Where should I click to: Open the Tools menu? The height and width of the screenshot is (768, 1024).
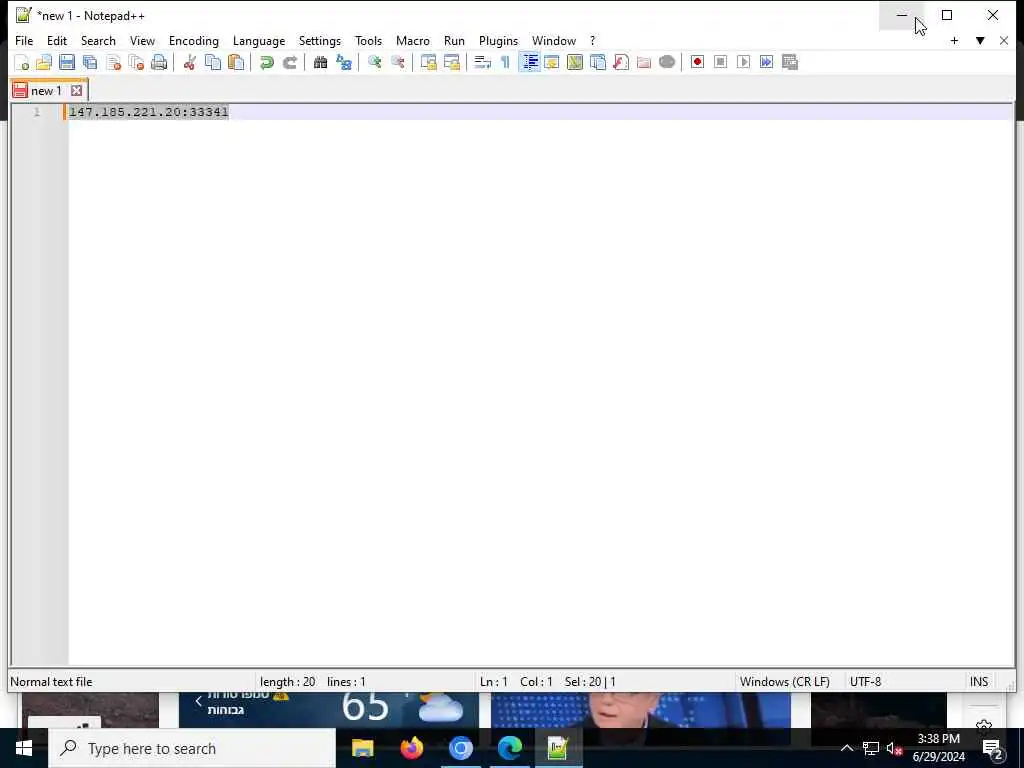coord(368,40)
